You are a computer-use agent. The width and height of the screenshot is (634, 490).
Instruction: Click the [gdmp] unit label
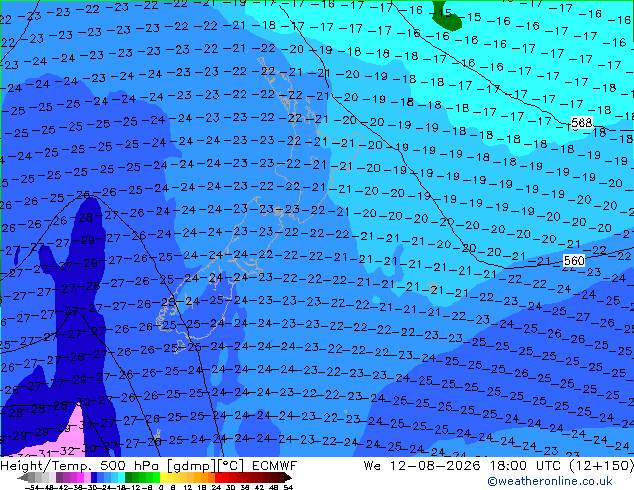click(192, 466)
